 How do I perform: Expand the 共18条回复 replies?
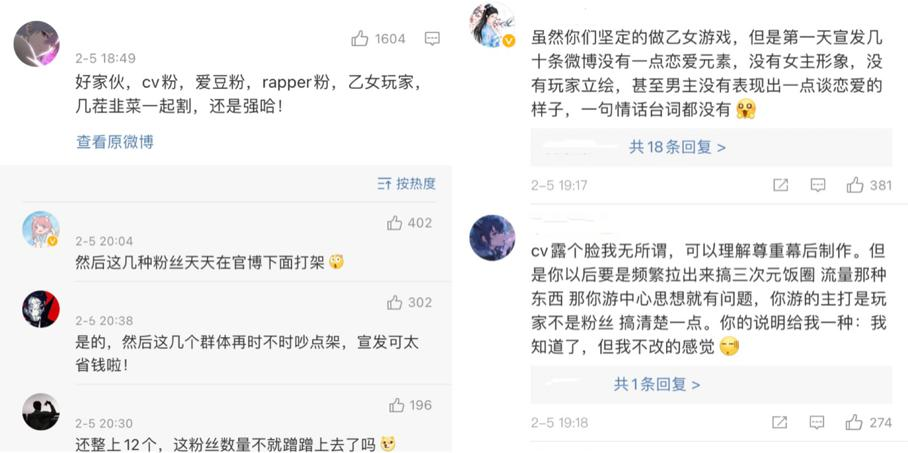677,147
